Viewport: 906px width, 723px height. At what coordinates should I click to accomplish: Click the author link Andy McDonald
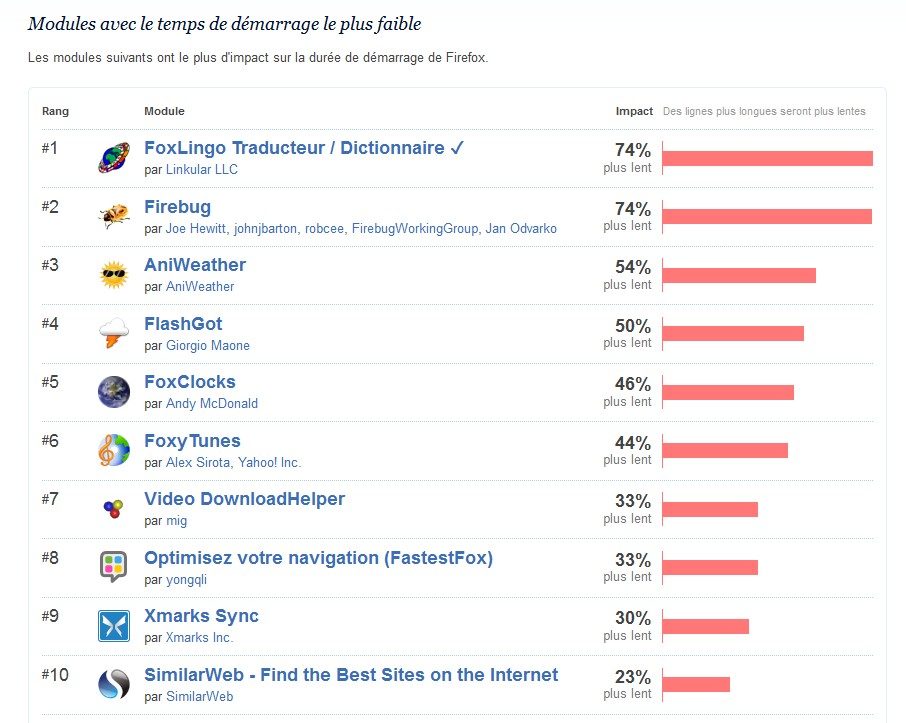212,403
